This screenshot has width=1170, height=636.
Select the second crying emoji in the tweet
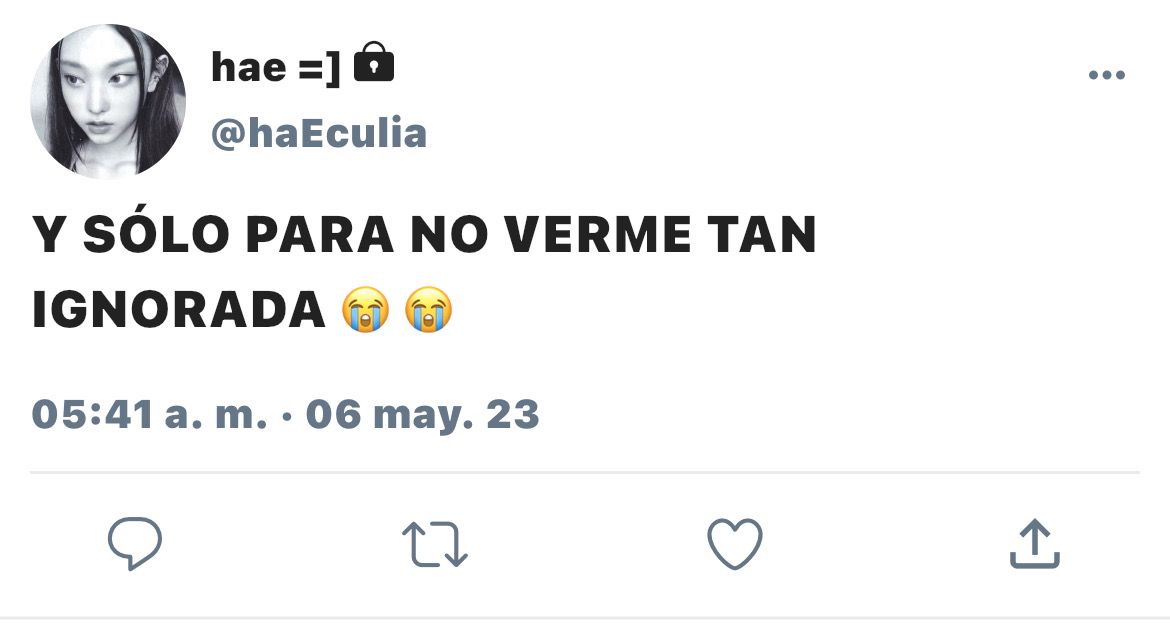[x=428, y=308]
